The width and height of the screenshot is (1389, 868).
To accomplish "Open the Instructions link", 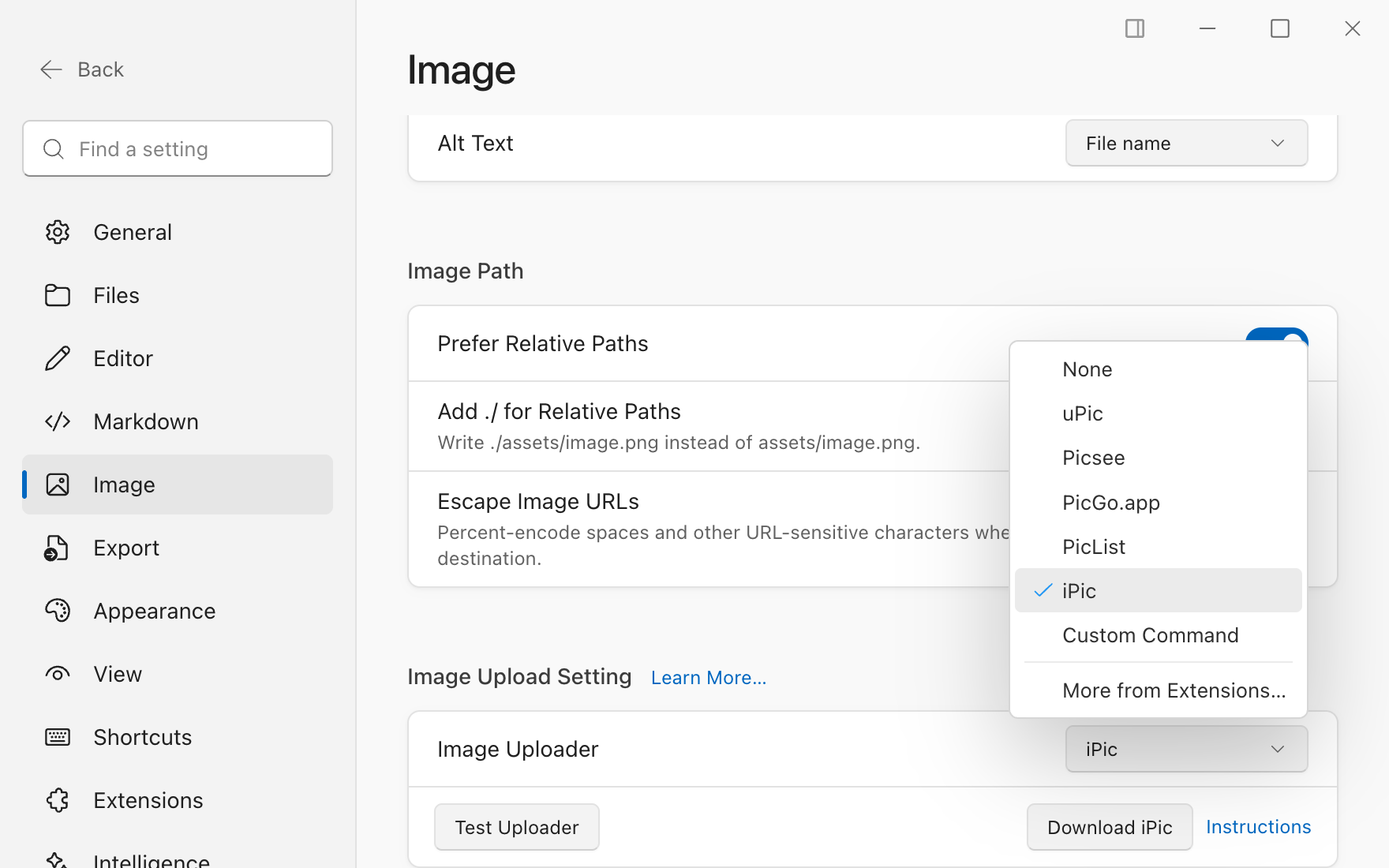I will [x=1258, y=827].
